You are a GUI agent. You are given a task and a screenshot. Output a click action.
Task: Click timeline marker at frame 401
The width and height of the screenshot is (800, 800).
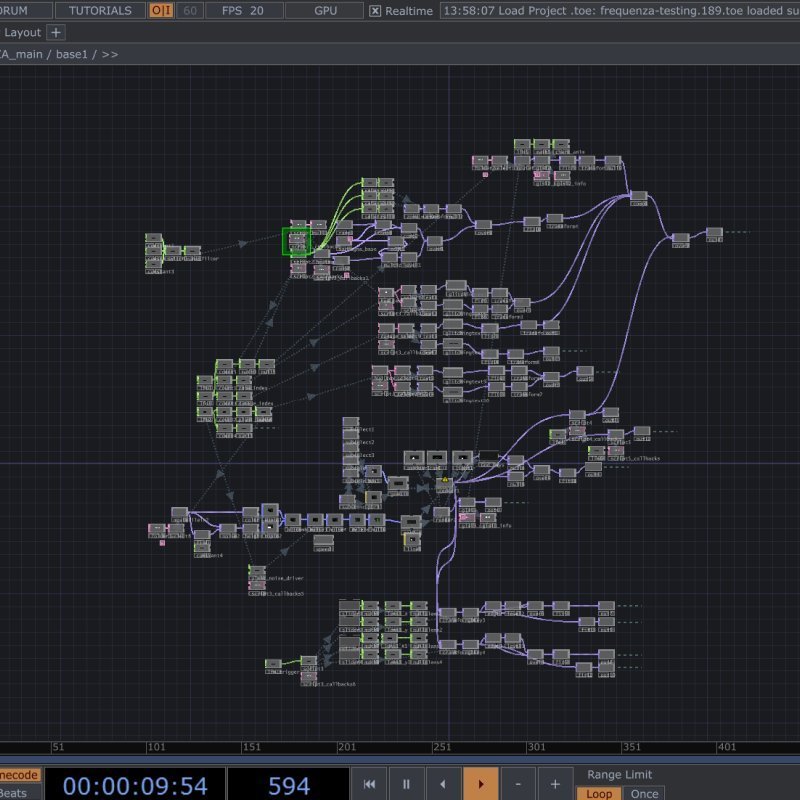pyautogui.click(x=727, y=747)
